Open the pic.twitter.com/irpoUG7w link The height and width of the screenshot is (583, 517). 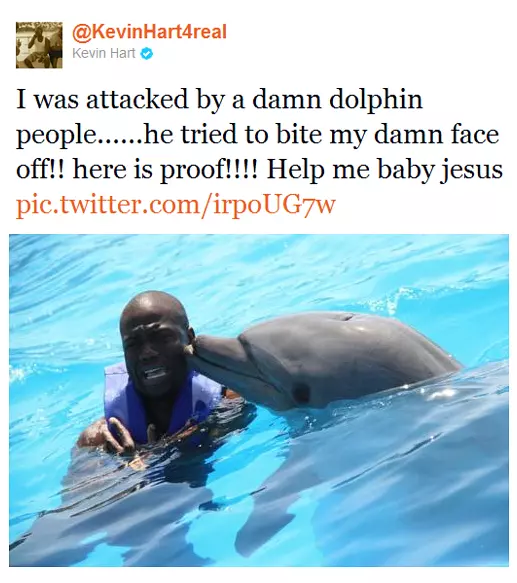(176, 205)
